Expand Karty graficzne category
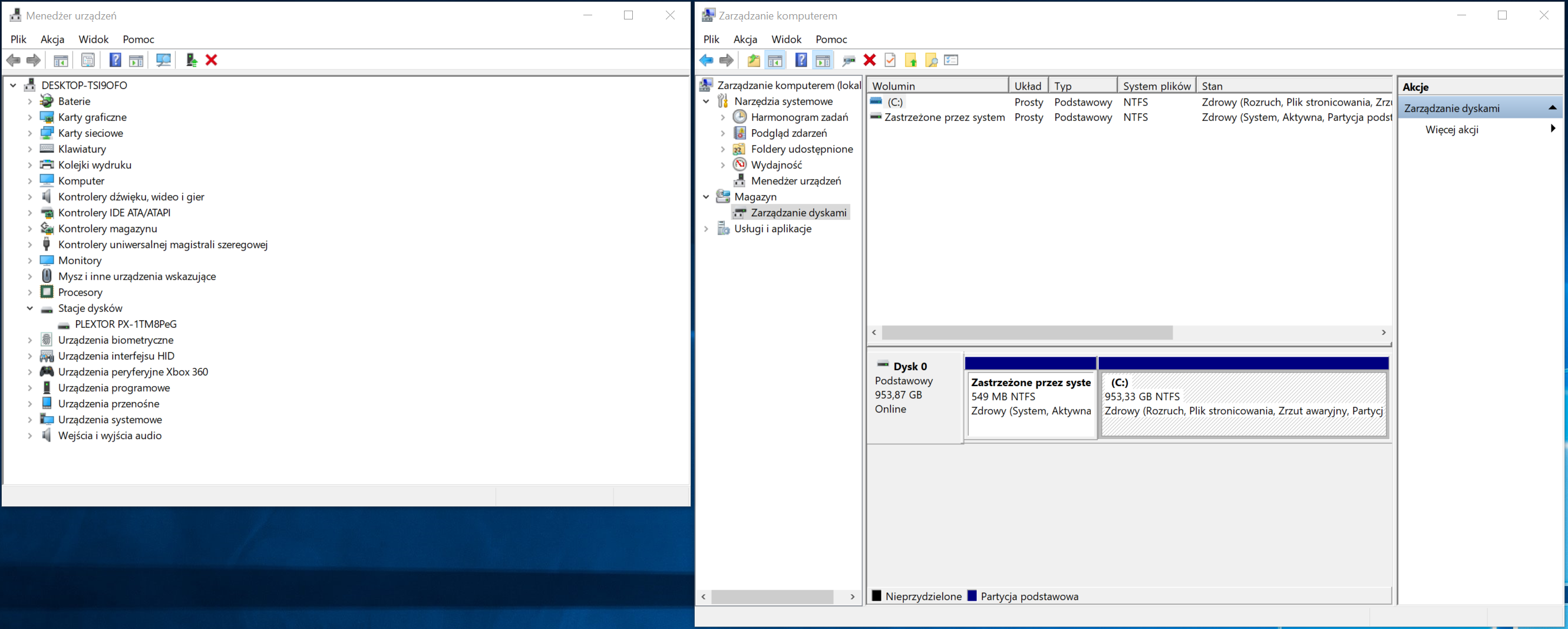This screenshot has height=629, width=1568. point(30,117)
